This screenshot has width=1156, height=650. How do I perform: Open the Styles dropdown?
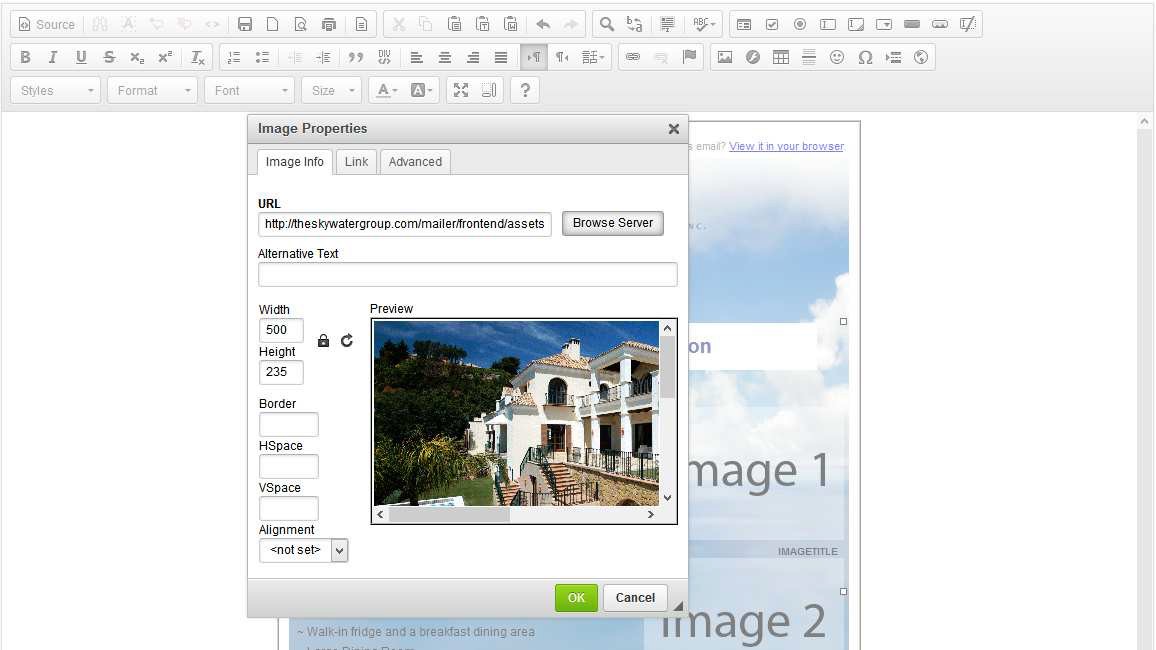pyautogui.click(x=56, y=91)
